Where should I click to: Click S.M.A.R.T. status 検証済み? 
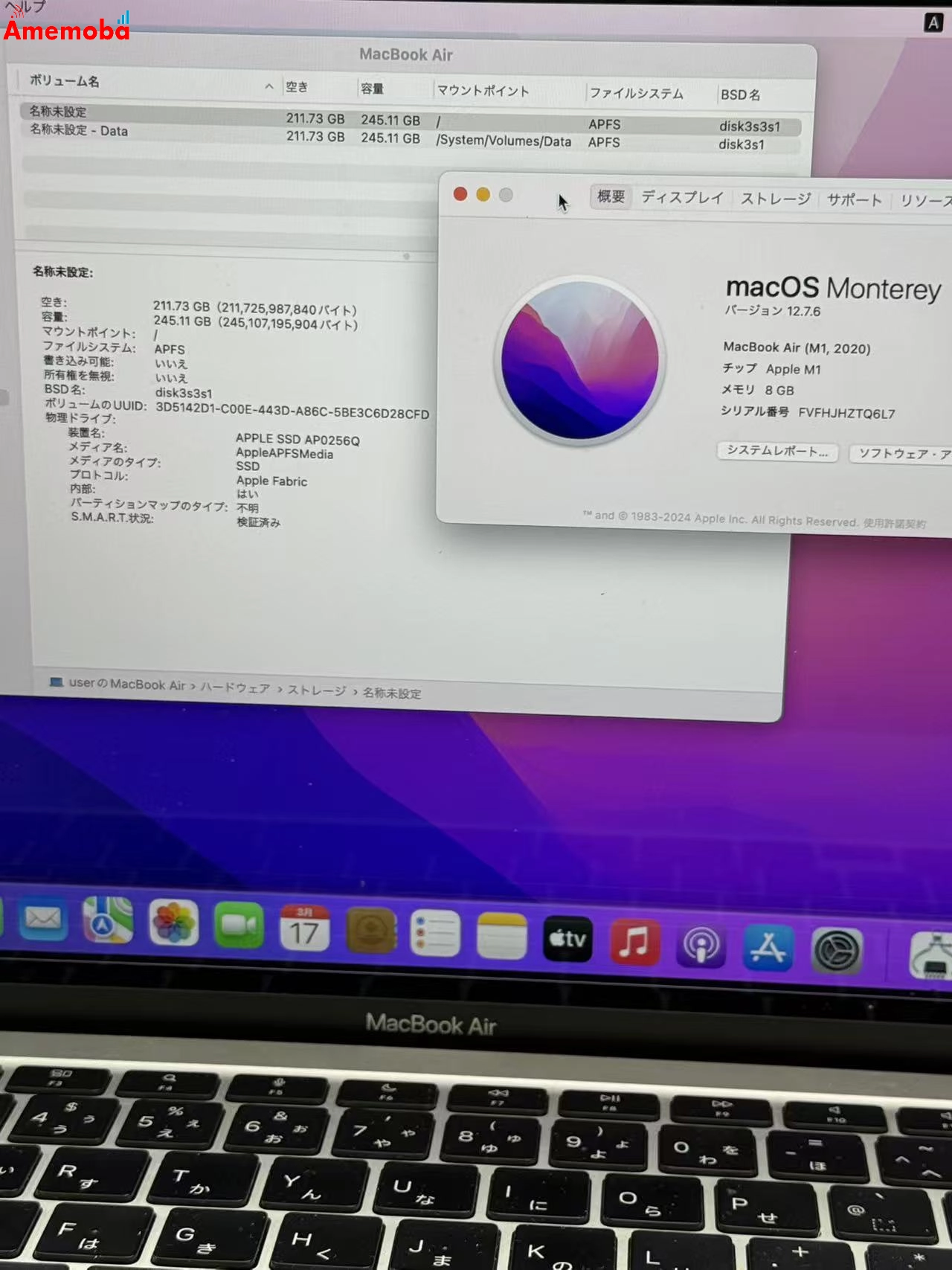(258, 522)
